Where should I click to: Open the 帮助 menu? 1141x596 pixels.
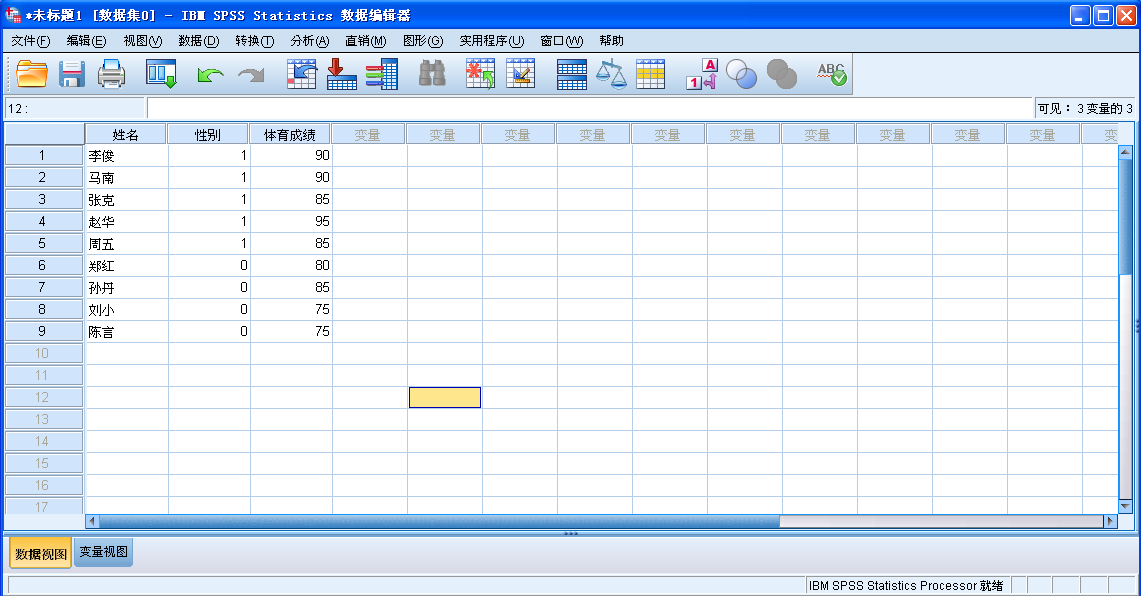(x=611, y=41)
